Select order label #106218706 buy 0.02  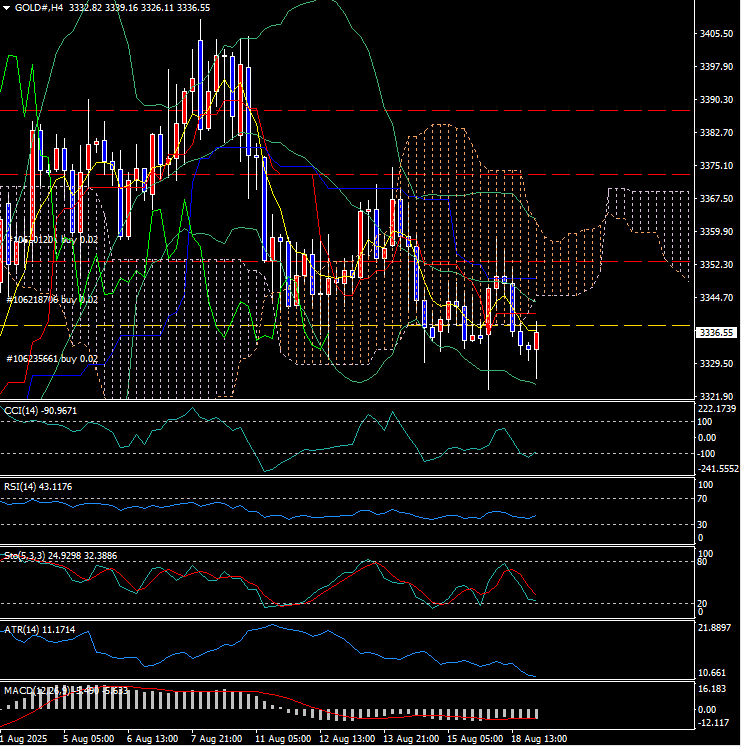click(x=52, y=300)
